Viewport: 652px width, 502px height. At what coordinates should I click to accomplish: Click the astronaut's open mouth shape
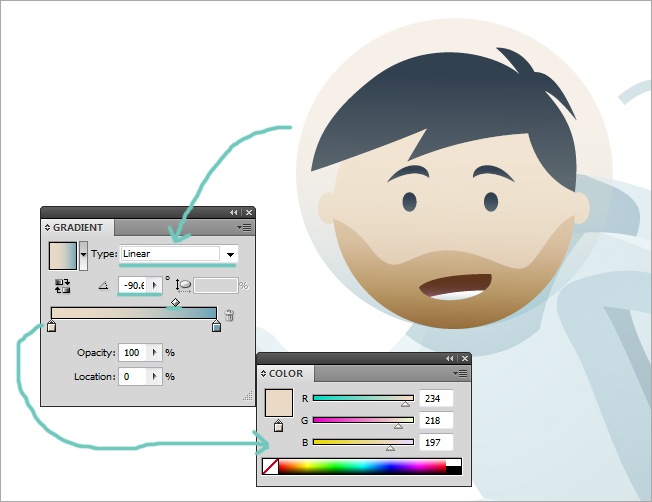coord(456,286)
